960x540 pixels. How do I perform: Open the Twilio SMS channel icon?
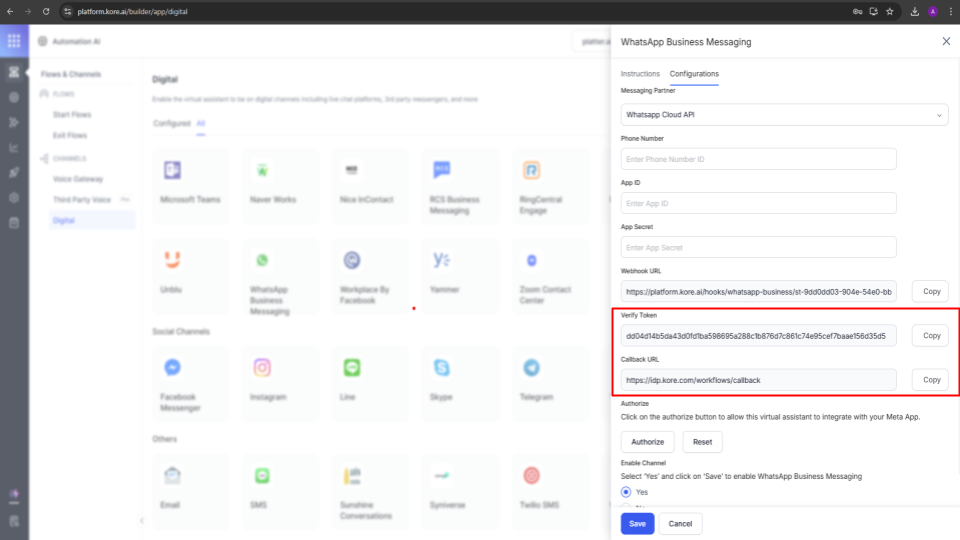(x=531, y=476)
